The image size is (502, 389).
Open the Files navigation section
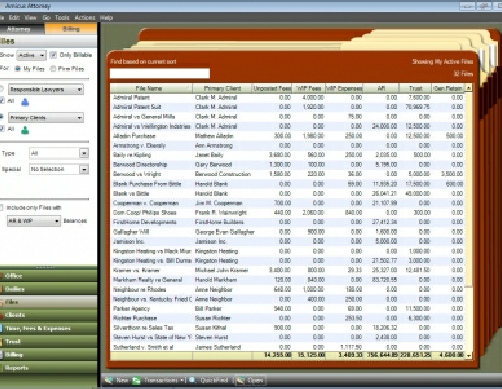[x=48, y=302]
